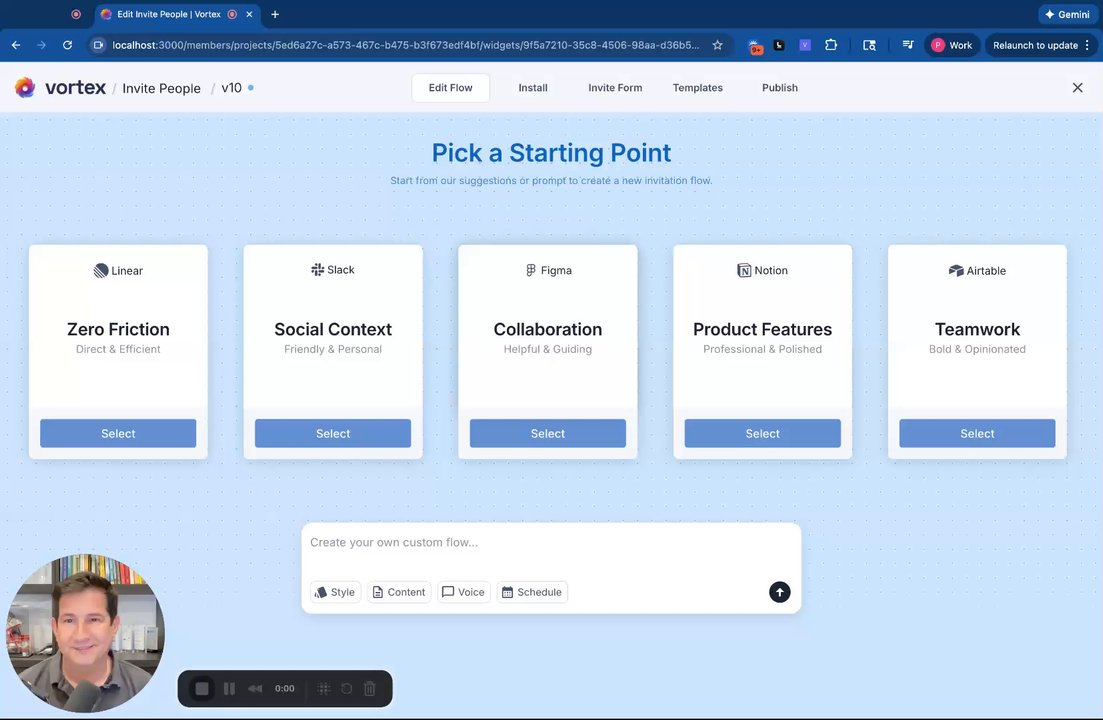Click the Linear logo on first card
Viewport: 1103px width, 720px height.
(x=101, y=271)
